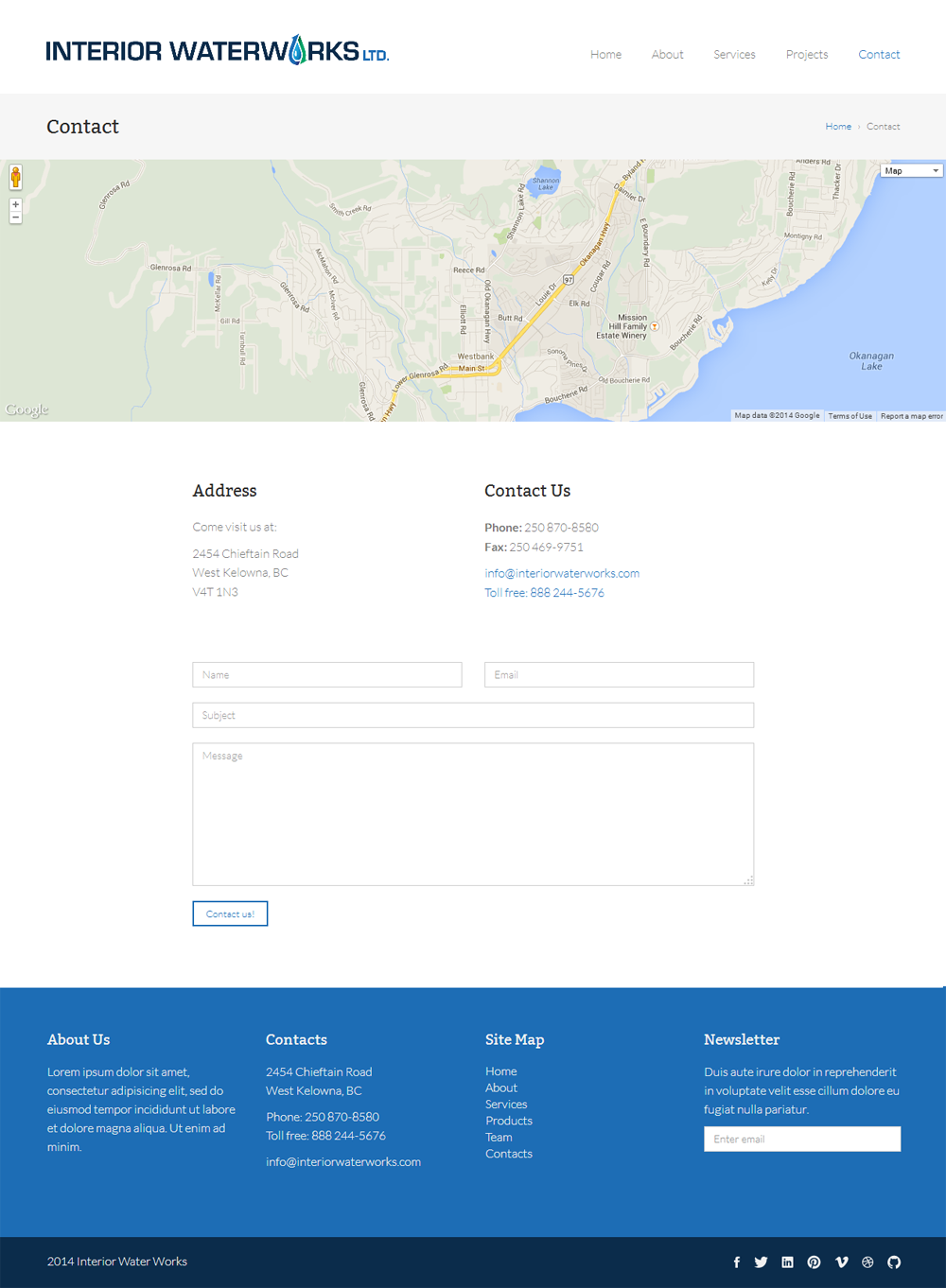Open the Facebook icon in footer
946x1288 pixels.
tap(737, 1262)
